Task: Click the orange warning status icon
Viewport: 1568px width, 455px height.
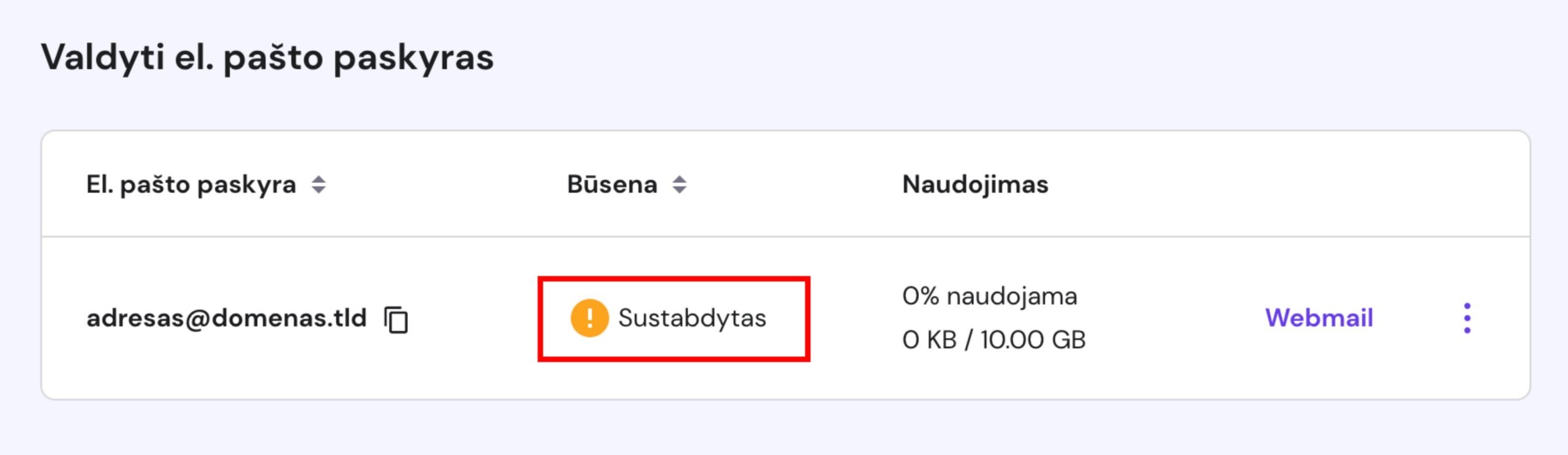Action: (589, 318)
